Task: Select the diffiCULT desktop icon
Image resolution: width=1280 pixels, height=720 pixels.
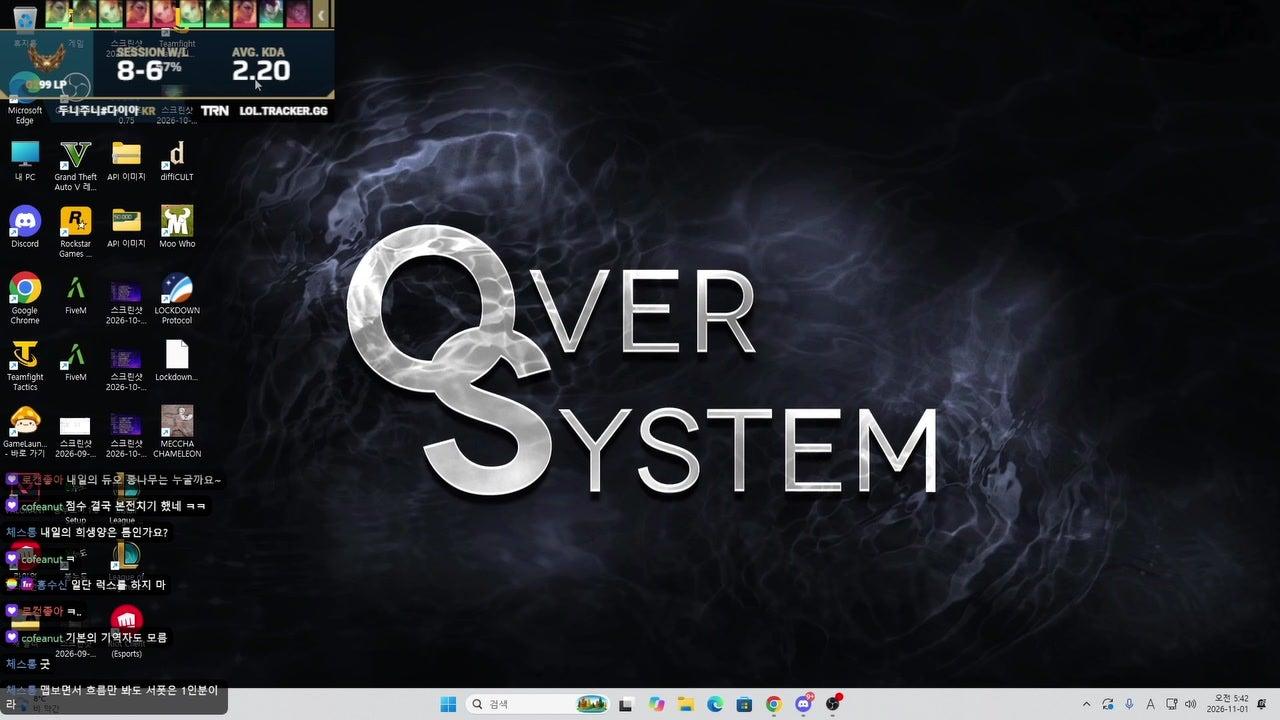Action: (x=177, y=160)
